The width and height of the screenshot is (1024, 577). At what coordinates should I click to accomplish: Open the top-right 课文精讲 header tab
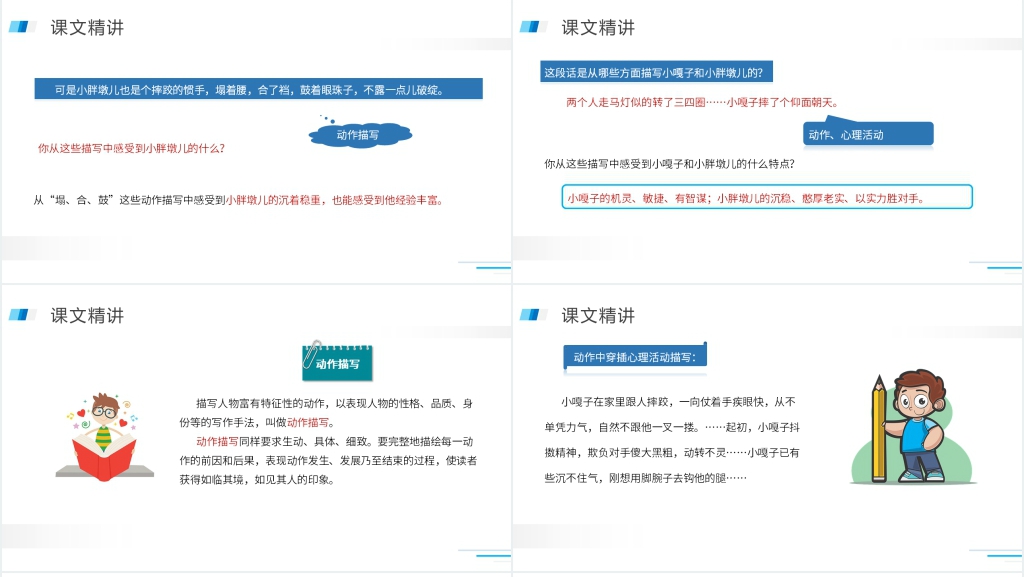pos(599,27)
